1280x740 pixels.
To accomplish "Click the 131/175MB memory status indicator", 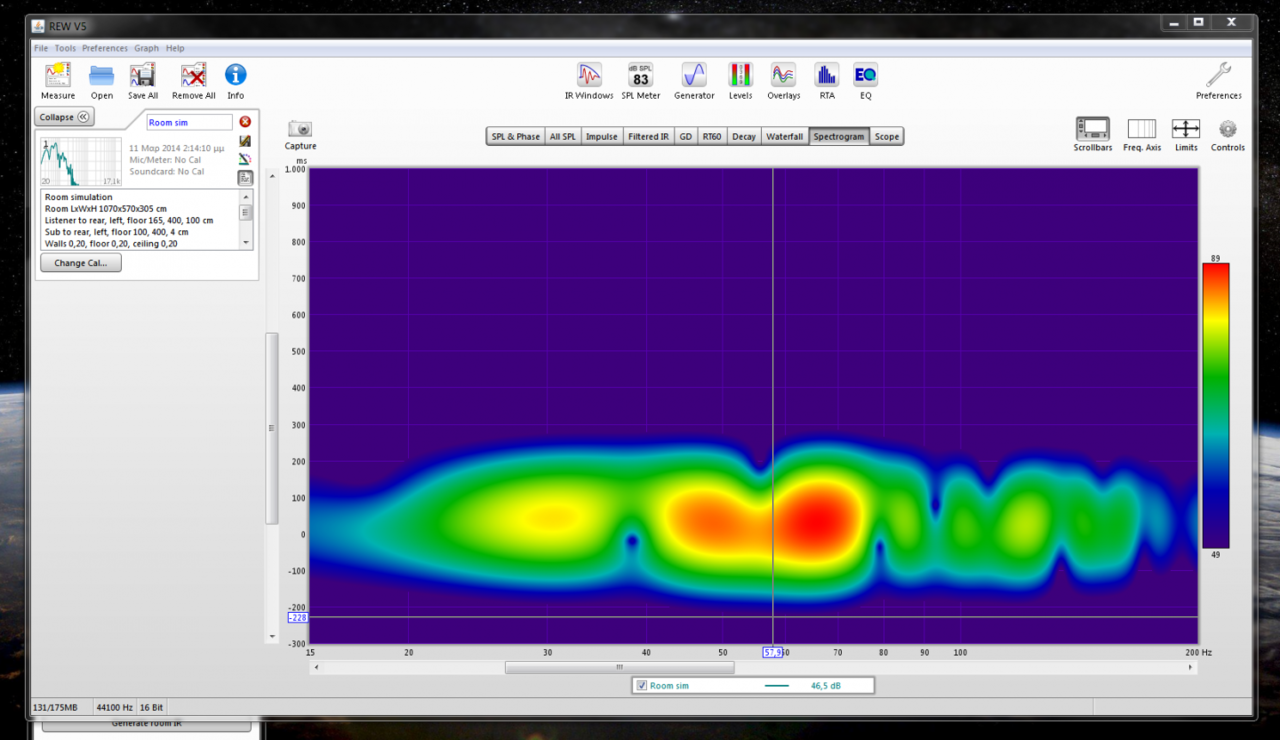I will [56, 707].
